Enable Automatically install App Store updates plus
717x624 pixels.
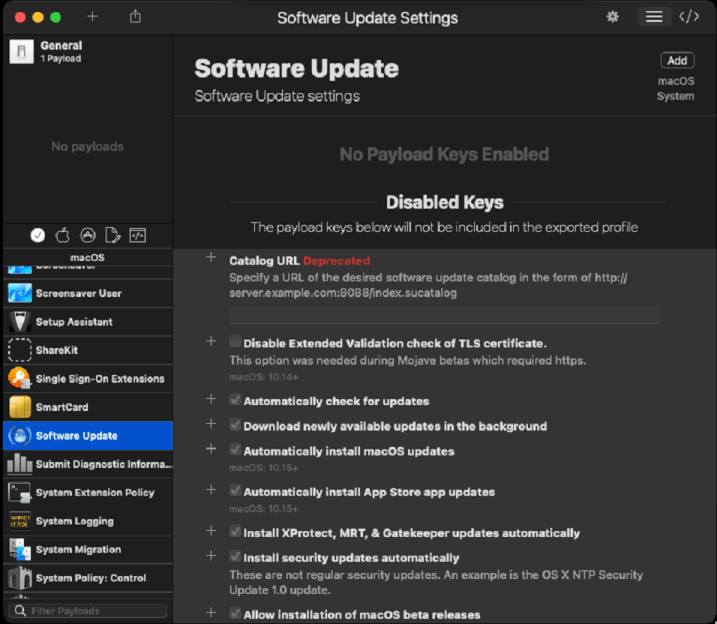click(x=211, y=490)
